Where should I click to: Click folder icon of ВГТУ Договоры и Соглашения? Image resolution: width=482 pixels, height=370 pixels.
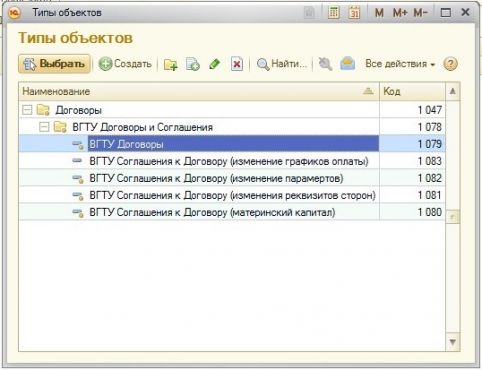[x=60, y=127]
